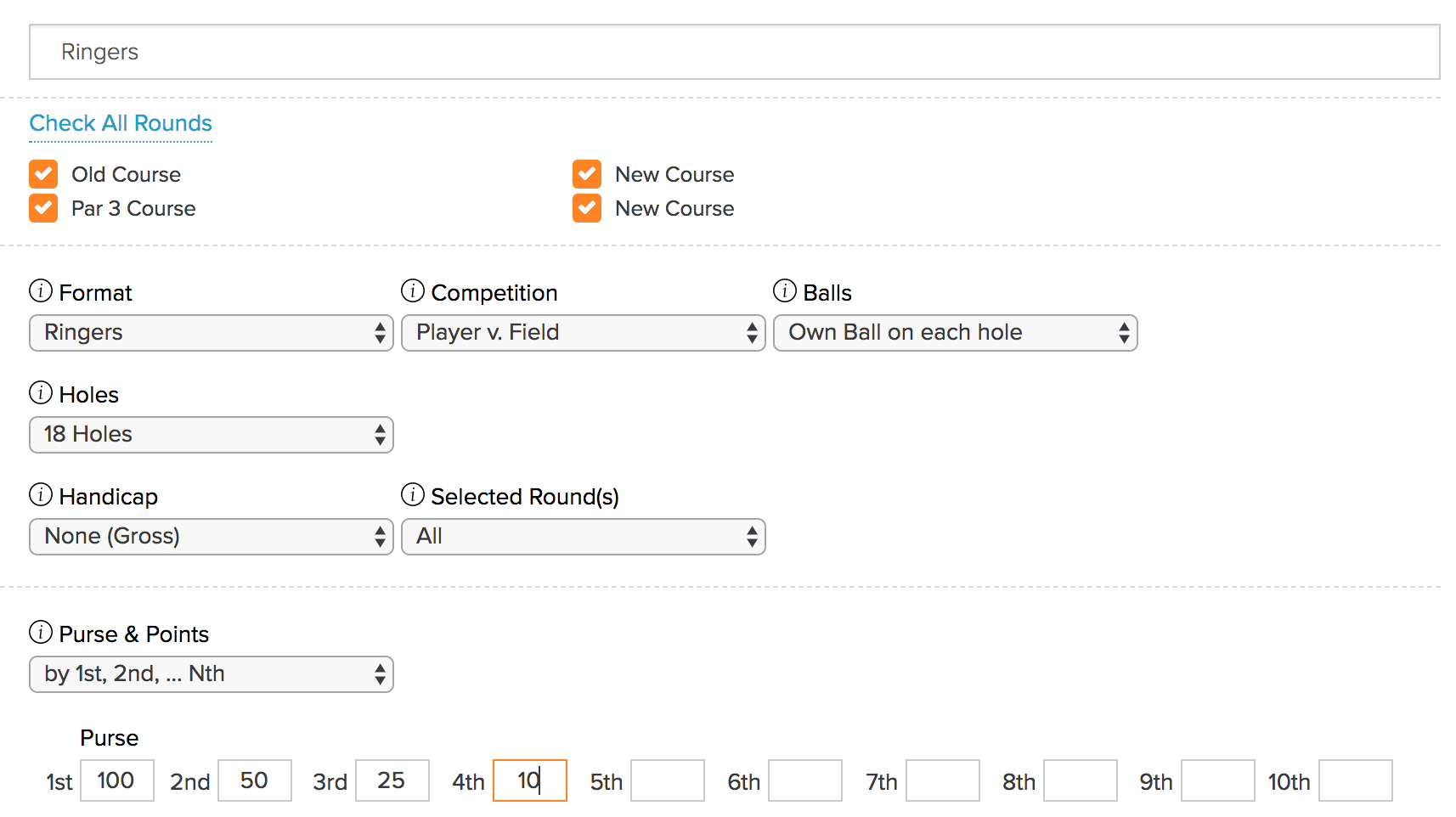Uncheck the Old Course round
The height and width of the screenshot is (817, 1456).
pos(42,174)
